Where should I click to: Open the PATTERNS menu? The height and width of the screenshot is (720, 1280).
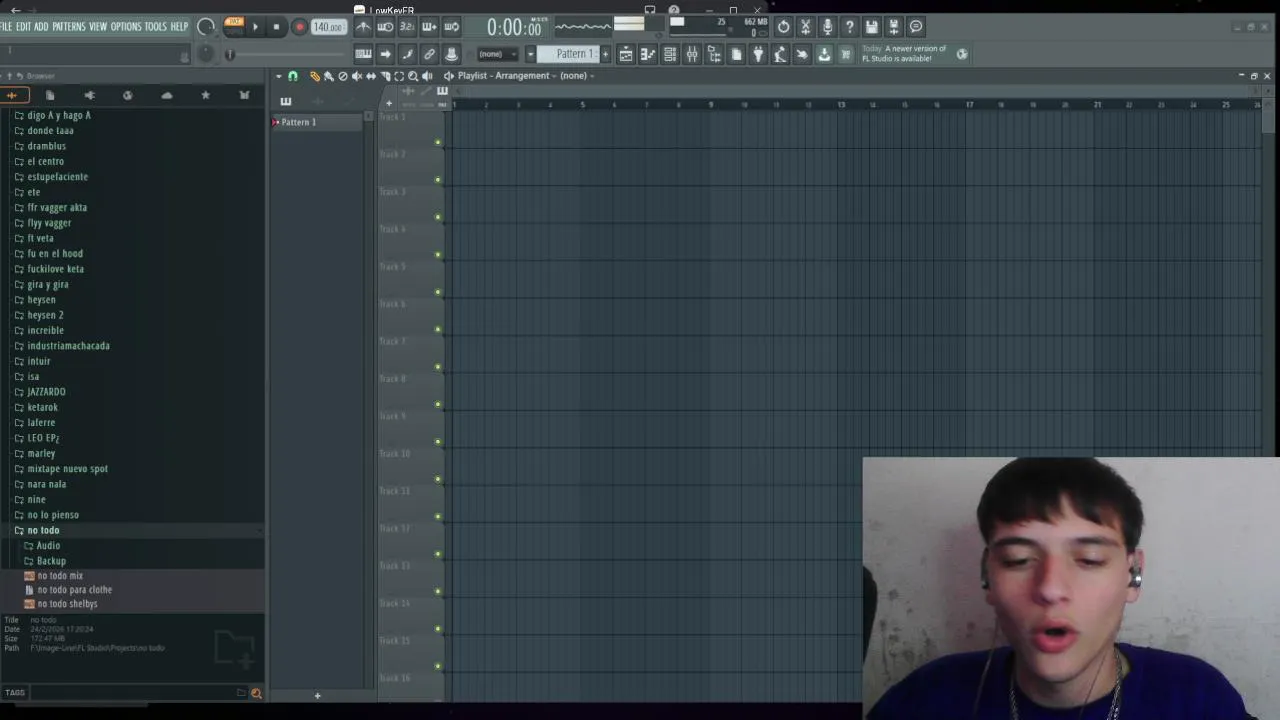pos(69,27)
